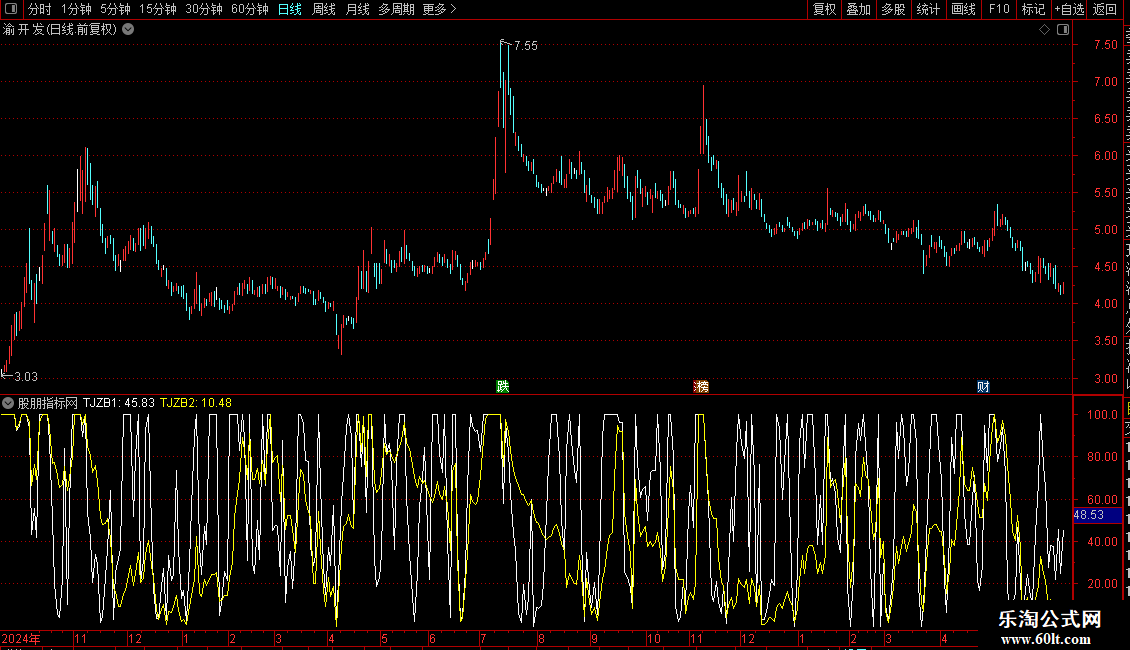Click the 2024年 label on the time axis

(x=21, y=638)
